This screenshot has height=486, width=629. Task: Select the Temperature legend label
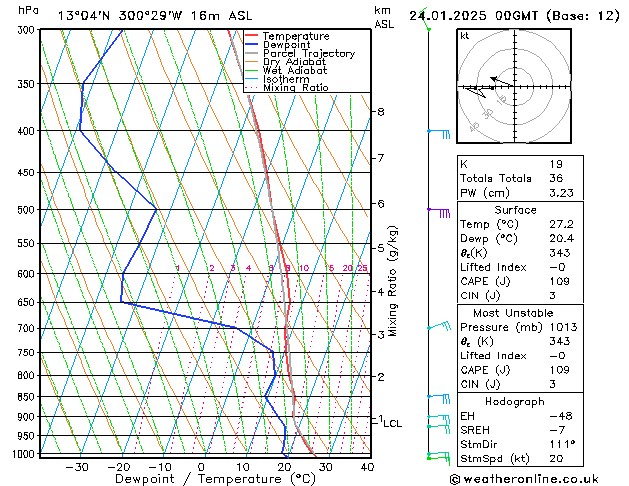pyautogui.click(x=296, y=36)
